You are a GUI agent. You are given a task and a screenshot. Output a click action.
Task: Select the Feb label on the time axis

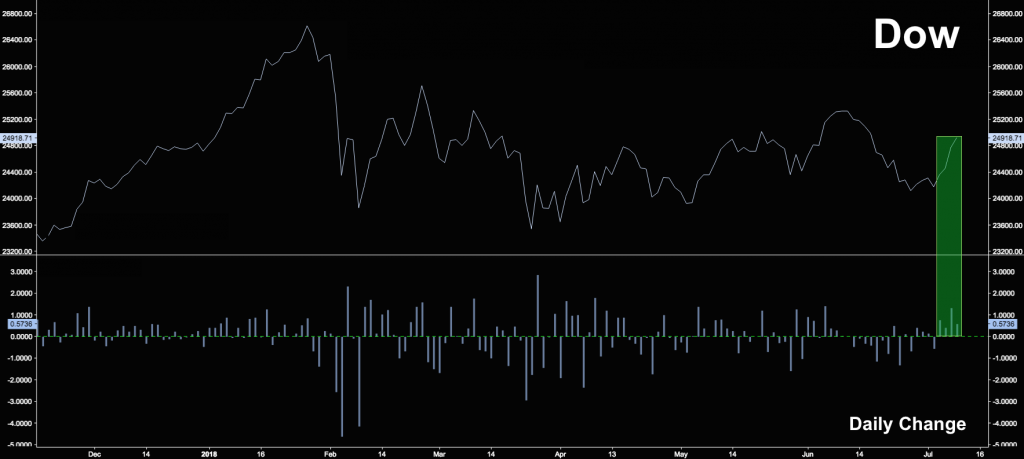click(332, 451)
